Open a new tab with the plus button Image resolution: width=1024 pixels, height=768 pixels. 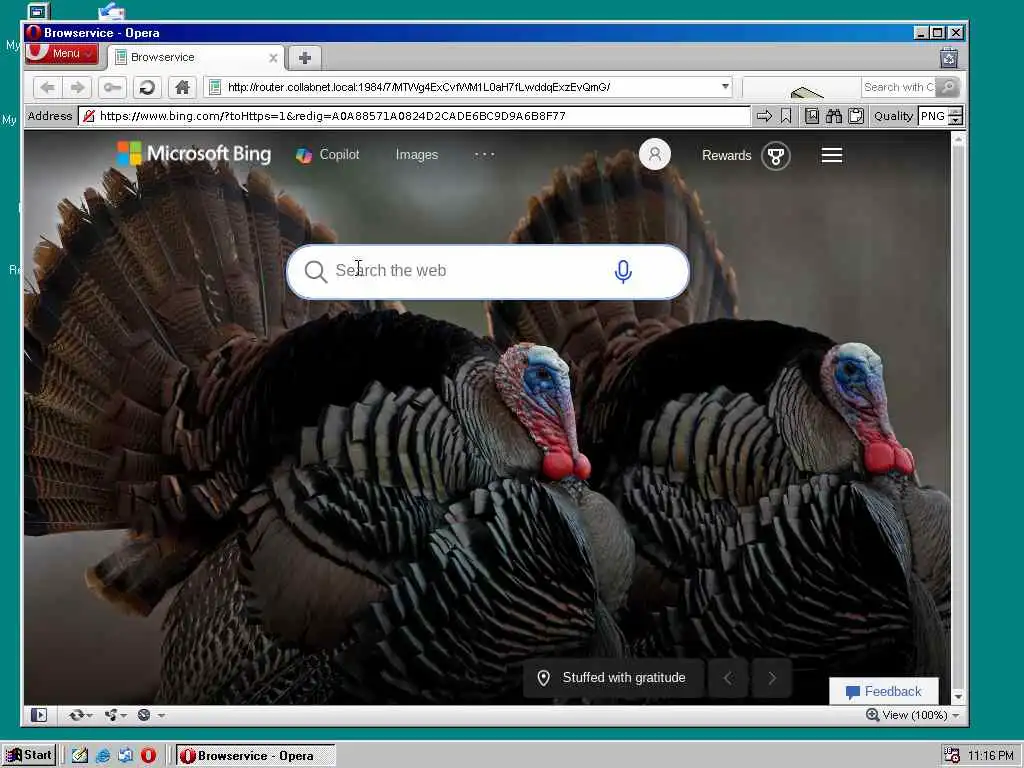pos(304,58)
